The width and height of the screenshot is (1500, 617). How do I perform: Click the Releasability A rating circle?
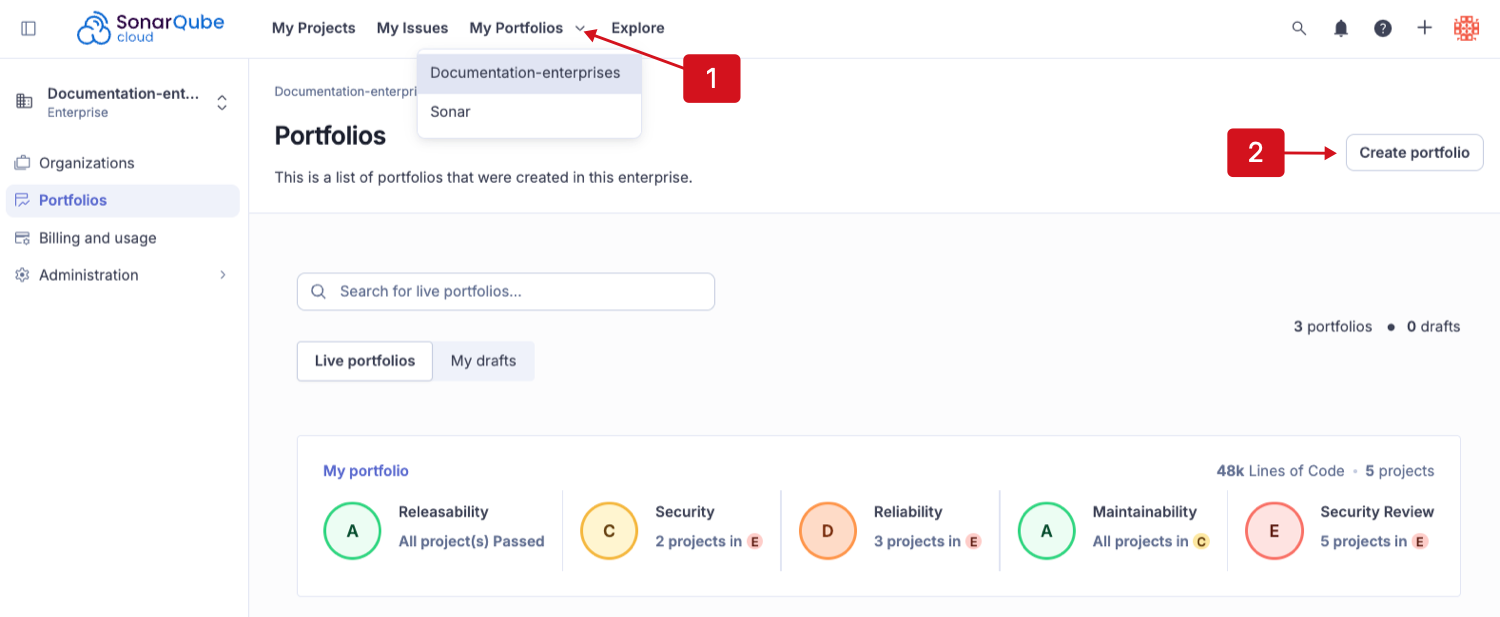[x=352, y=531]
